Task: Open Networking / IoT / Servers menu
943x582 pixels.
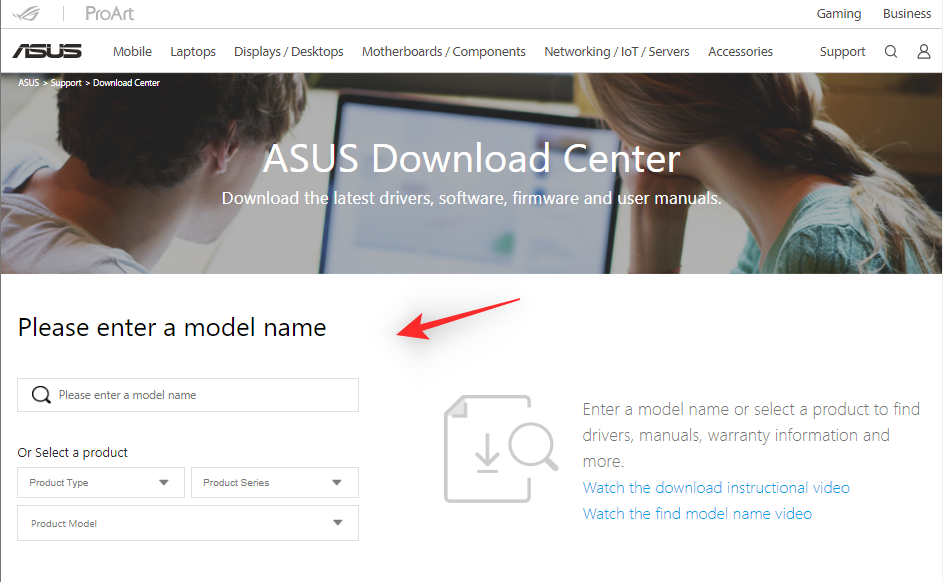Action: 616,52
